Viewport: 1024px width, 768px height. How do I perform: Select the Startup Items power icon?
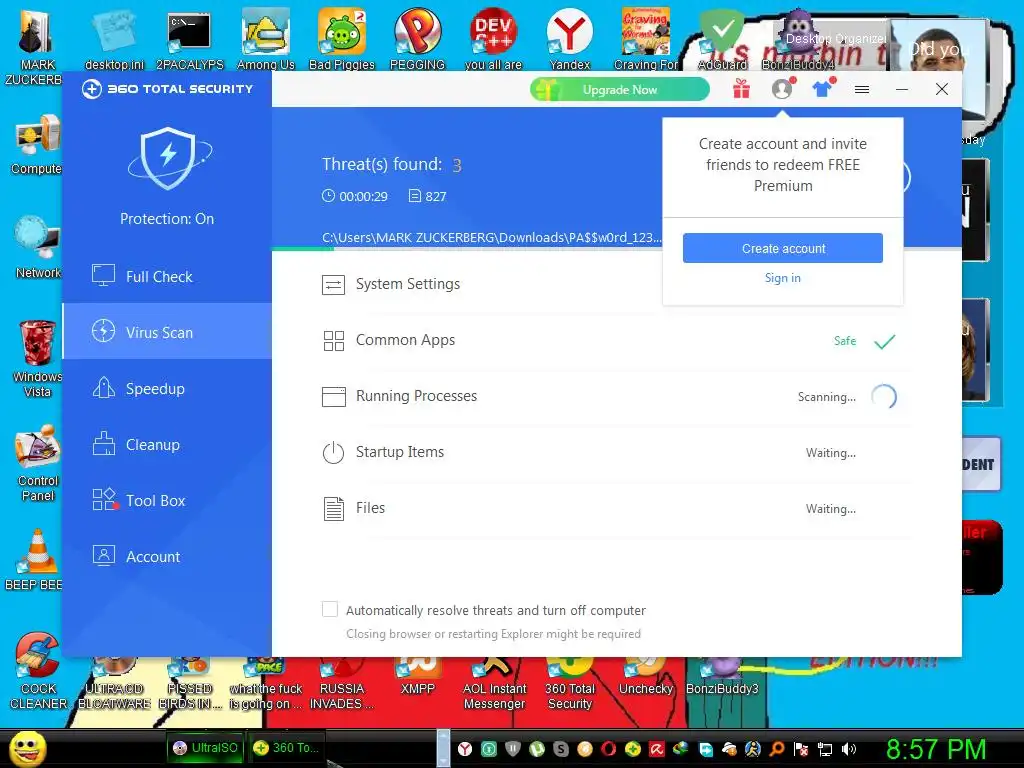333,453
